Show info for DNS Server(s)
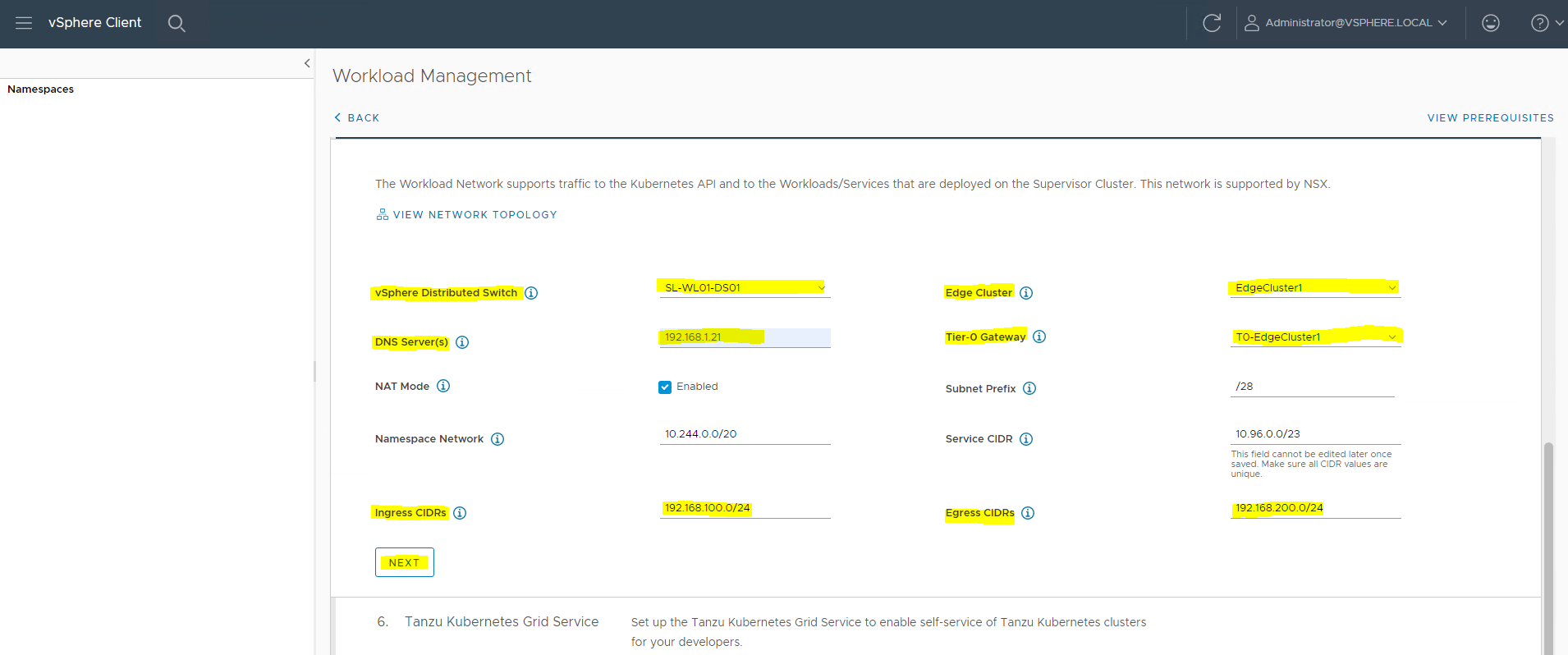 [462, 342]
